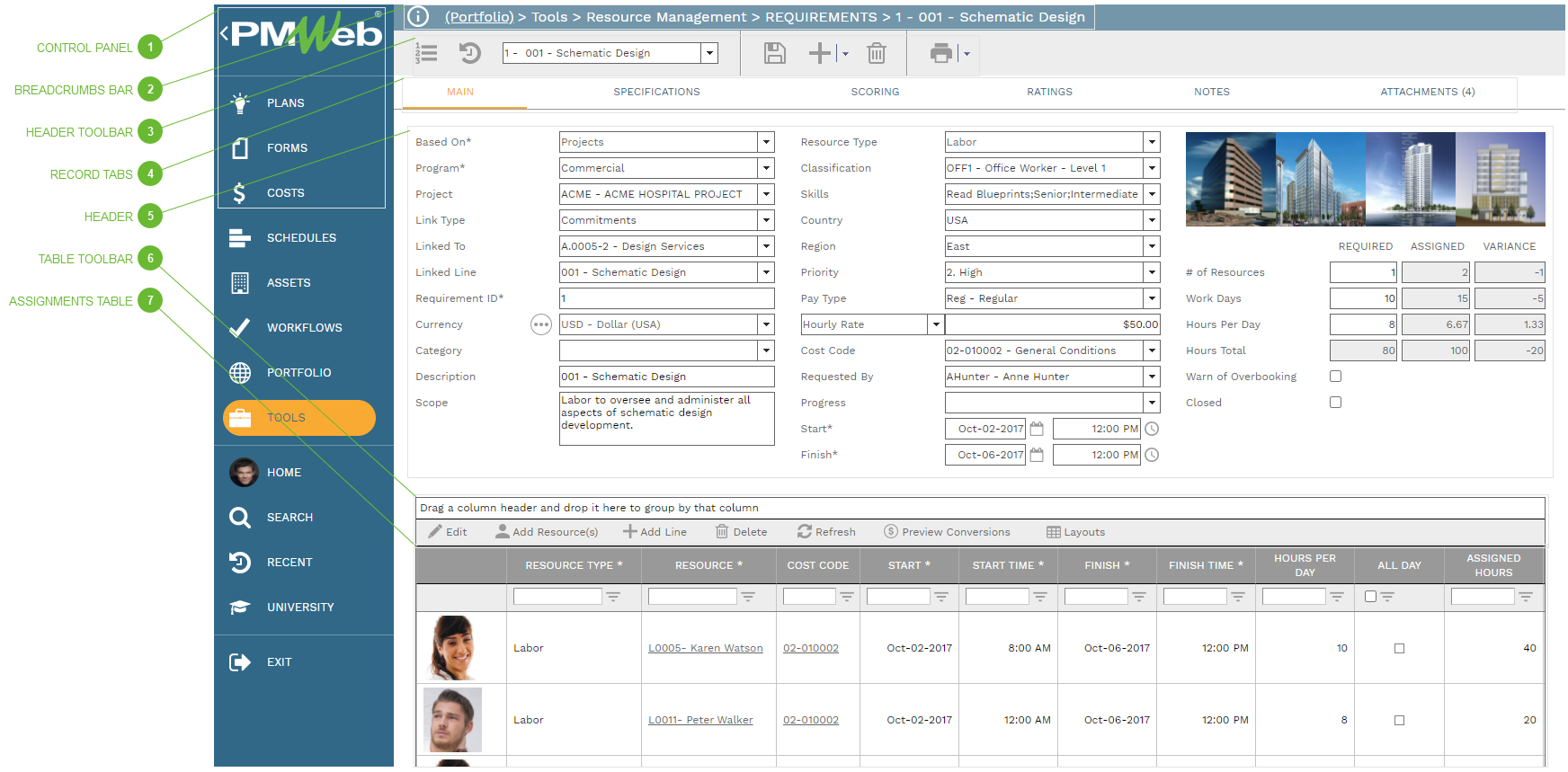Enable Warn of Overbooking checkbox
Screen dimensions: 1568x772
click(1335, 377)
